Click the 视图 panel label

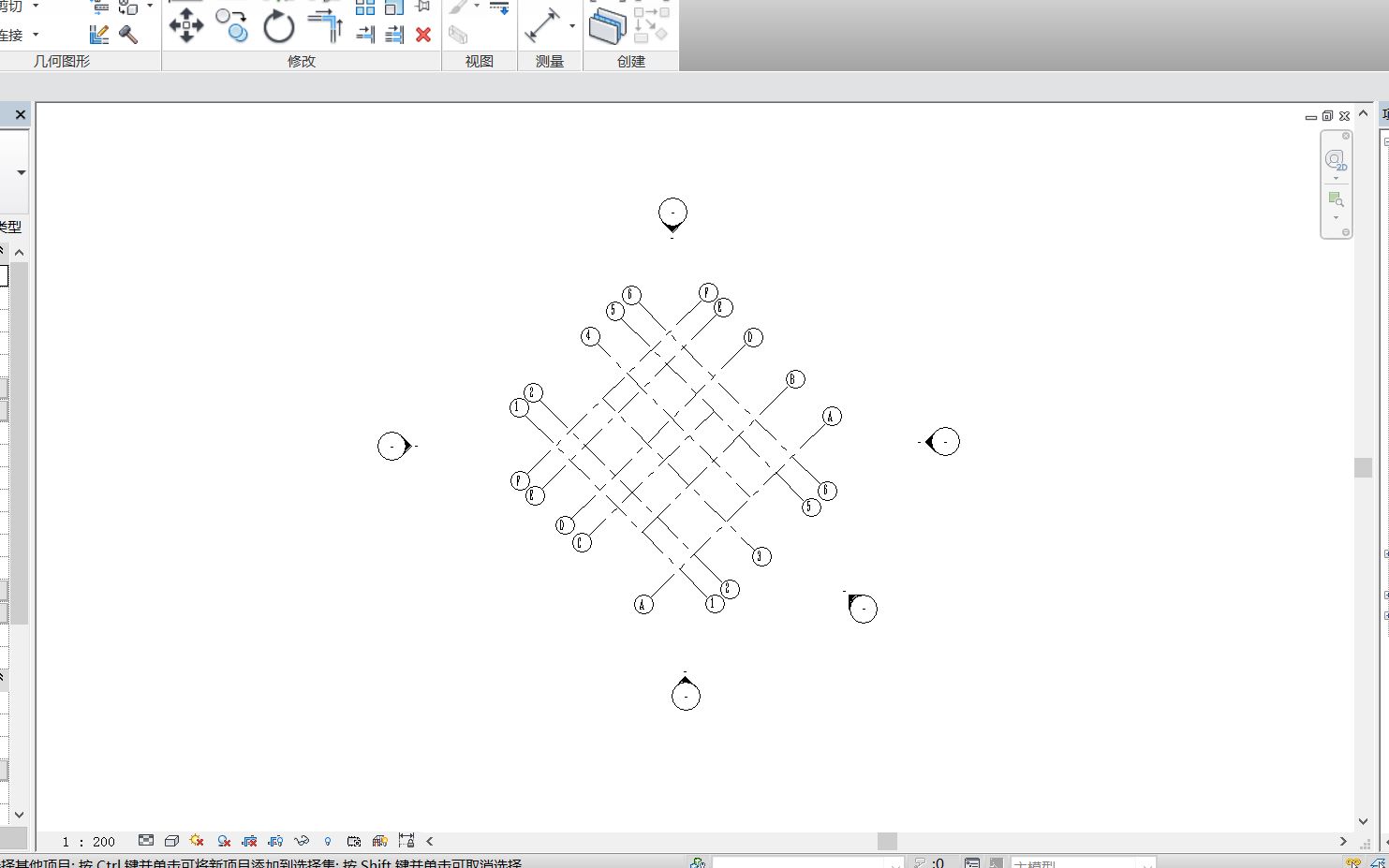[x=480, y=61]
